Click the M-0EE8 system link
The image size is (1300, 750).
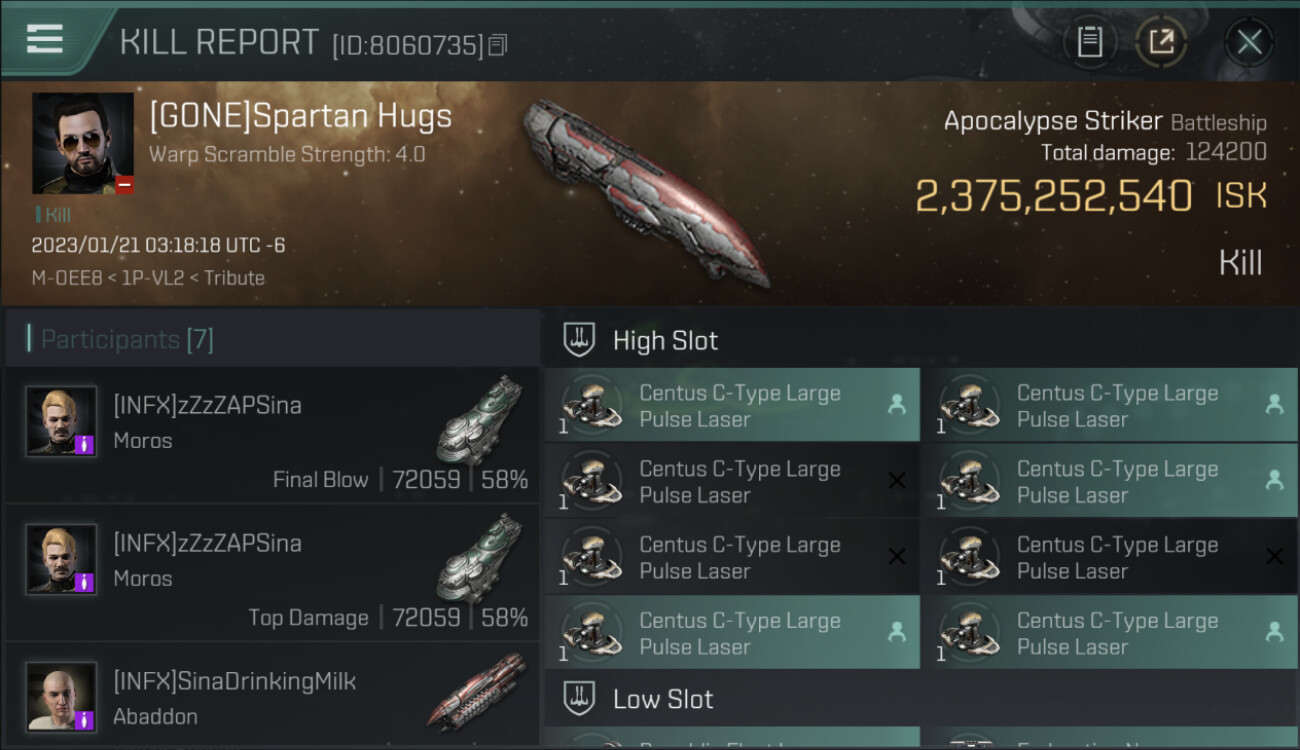click(62, 278)
